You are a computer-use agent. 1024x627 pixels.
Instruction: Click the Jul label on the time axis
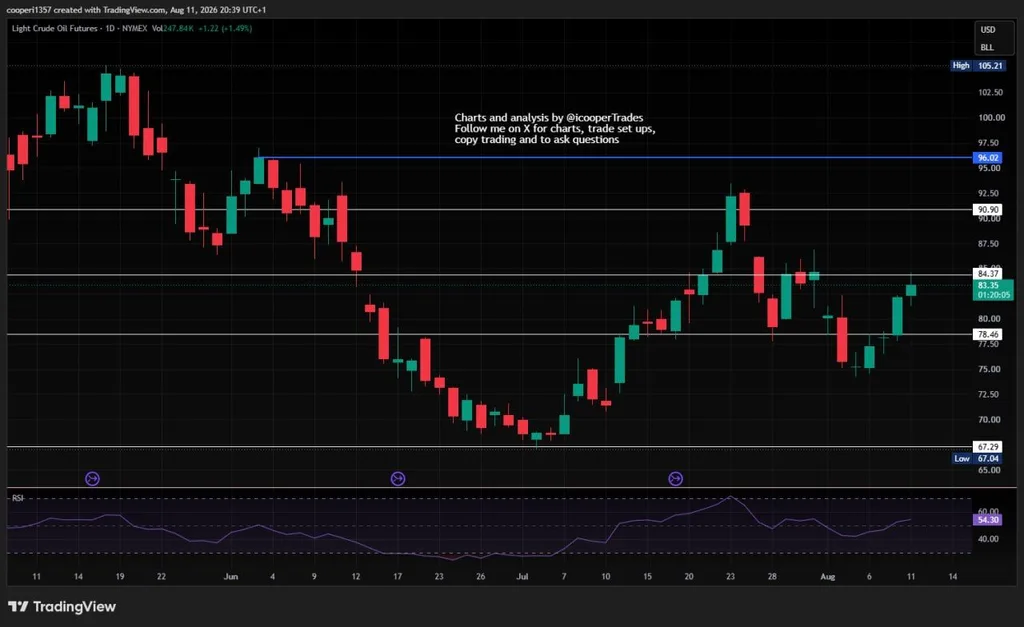[522, 576]
